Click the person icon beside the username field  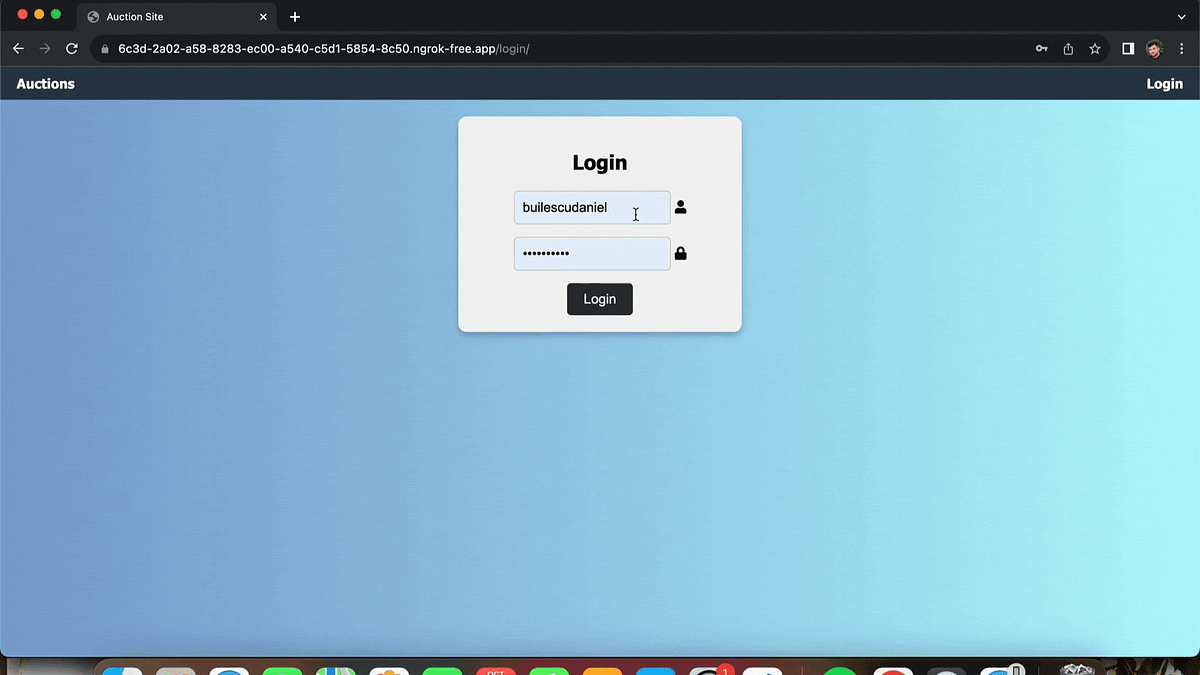(681, 207)
